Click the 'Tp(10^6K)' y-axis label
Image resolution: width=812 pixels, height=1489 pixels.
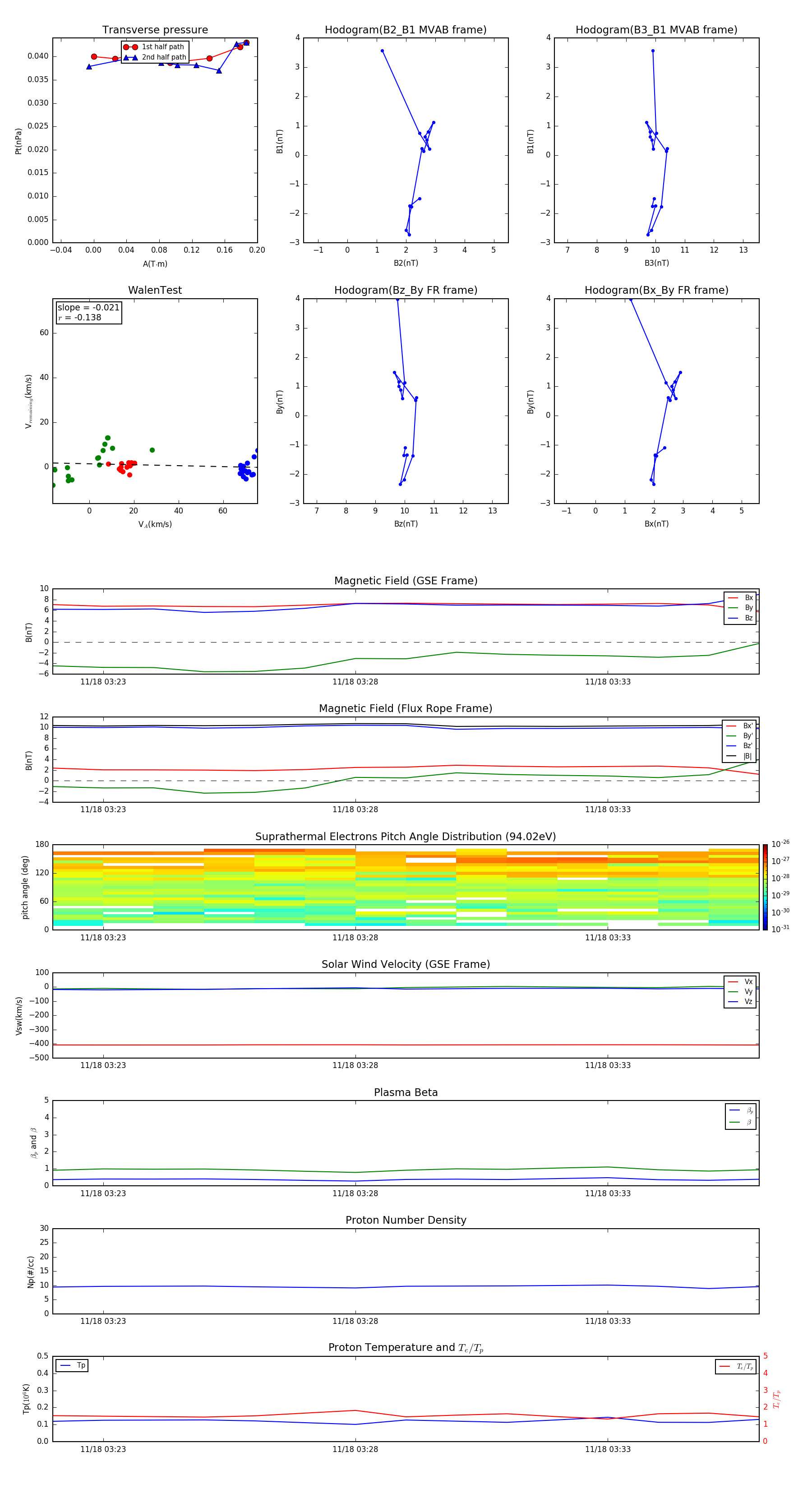[x=26, y=1399]
